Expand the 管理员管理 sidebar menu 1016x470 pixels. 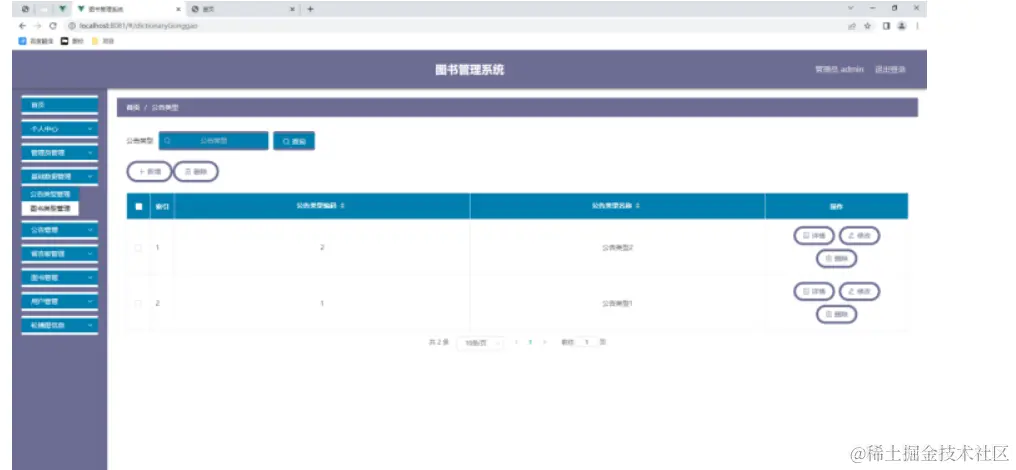60,152
